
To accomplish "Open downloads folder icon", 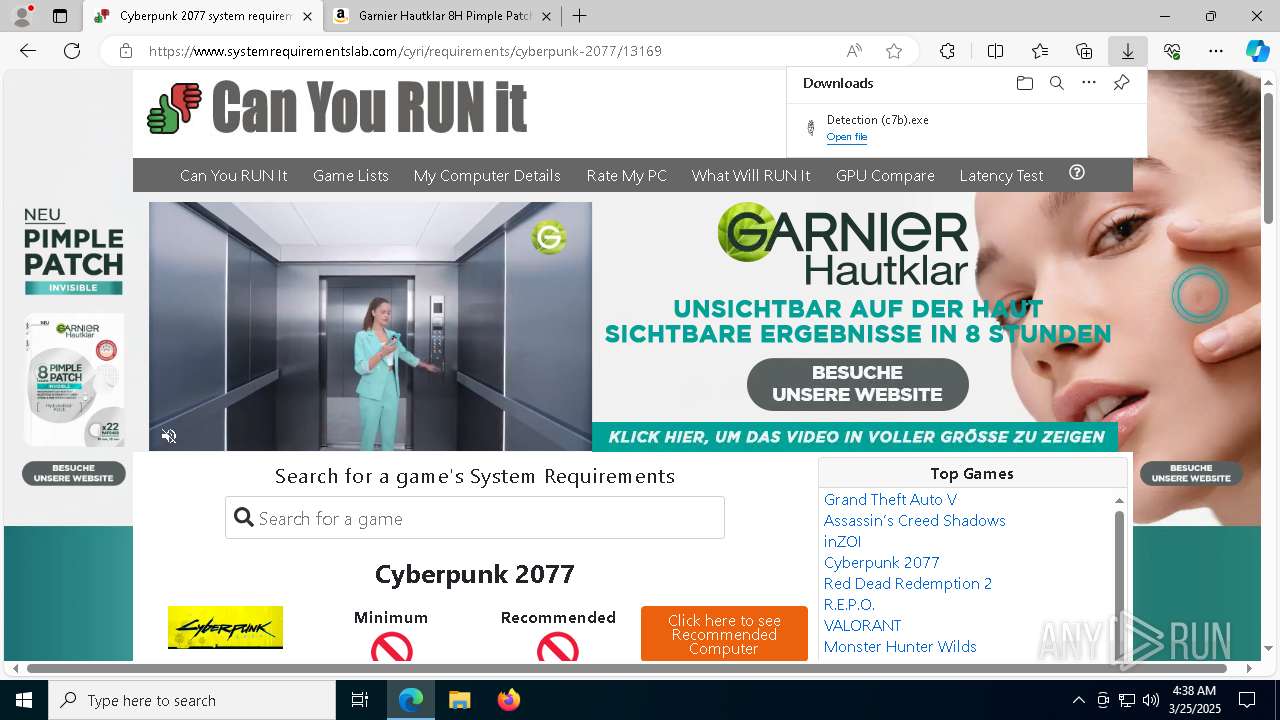I will 1024,83.
